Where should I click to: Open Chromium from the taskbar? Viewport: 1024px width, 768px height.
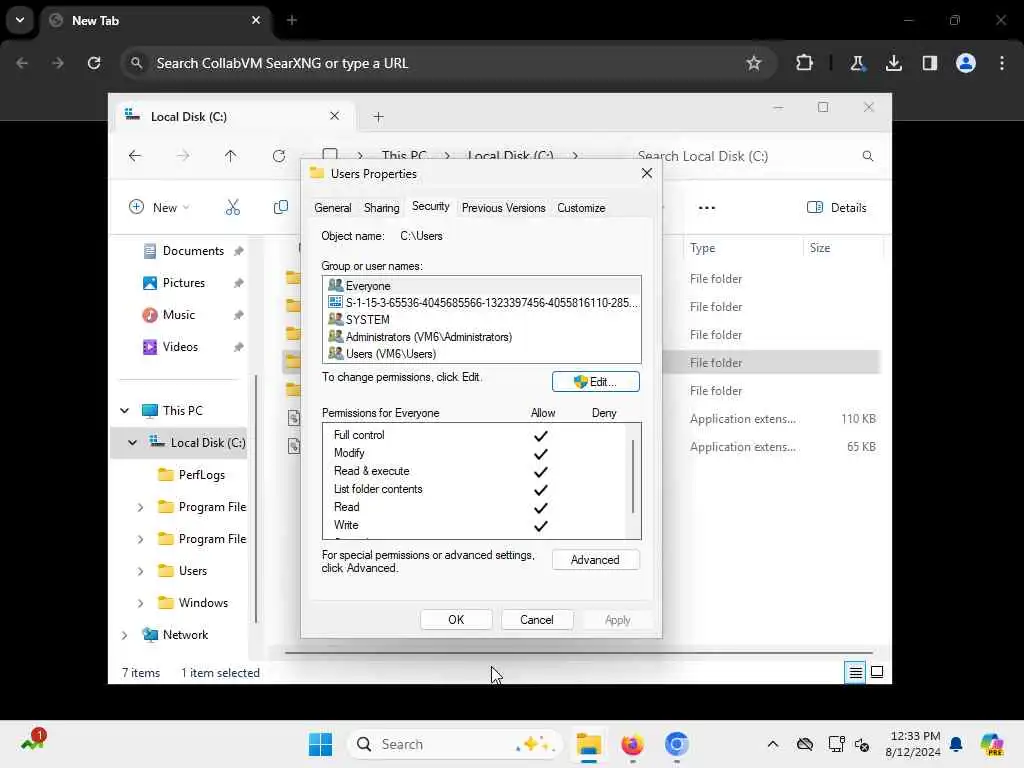(x=677, y=744)
